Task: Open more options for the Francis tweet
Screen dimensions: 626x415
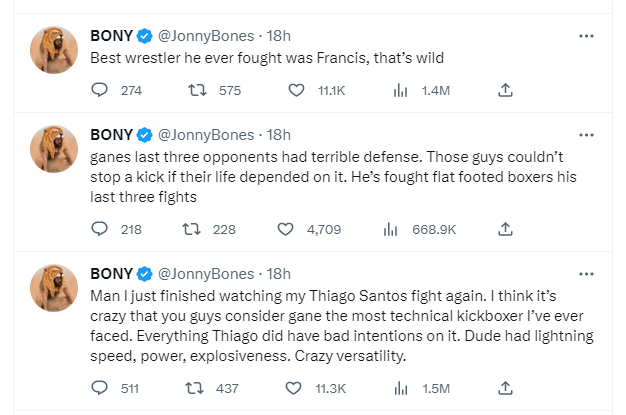Action: [x=587, y=36]
